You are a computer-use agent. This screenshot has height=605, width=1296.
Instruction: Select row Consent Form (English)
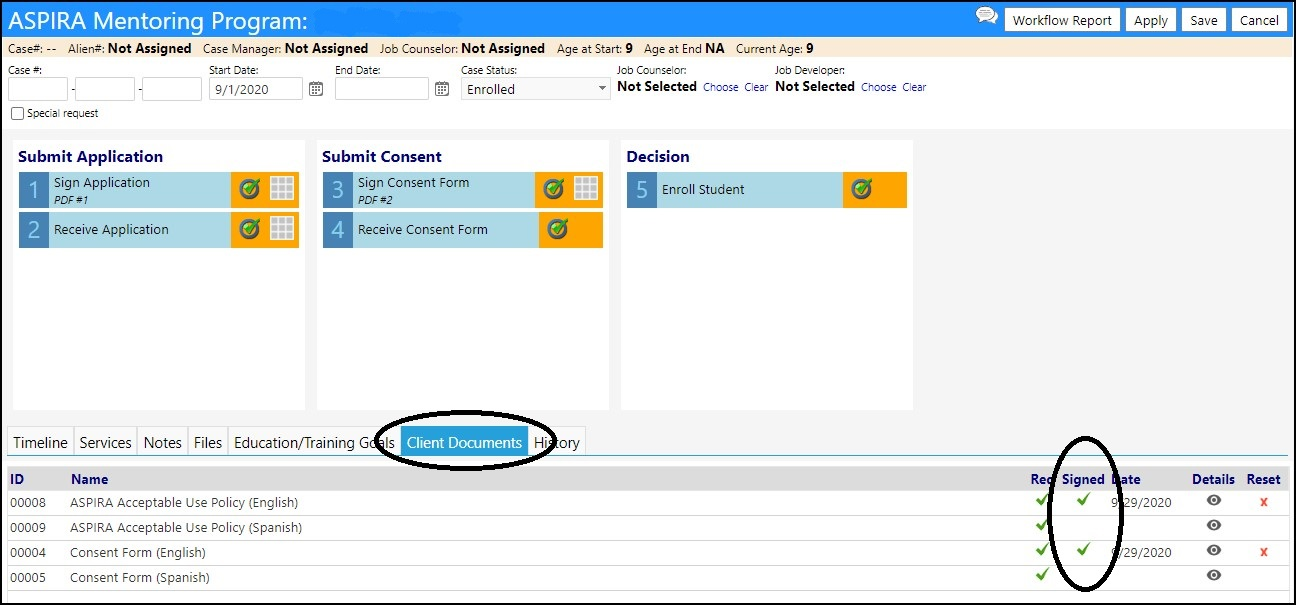[x=647, y=552]
